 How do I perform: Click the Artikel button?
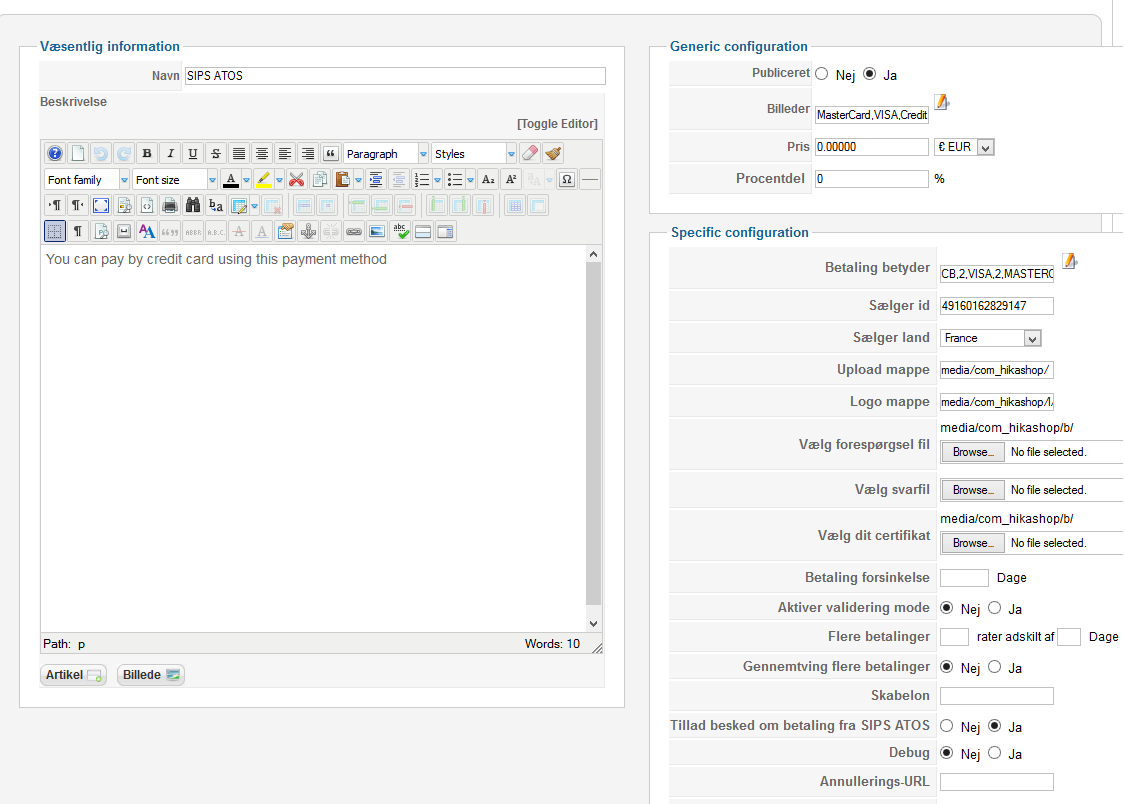74,675
